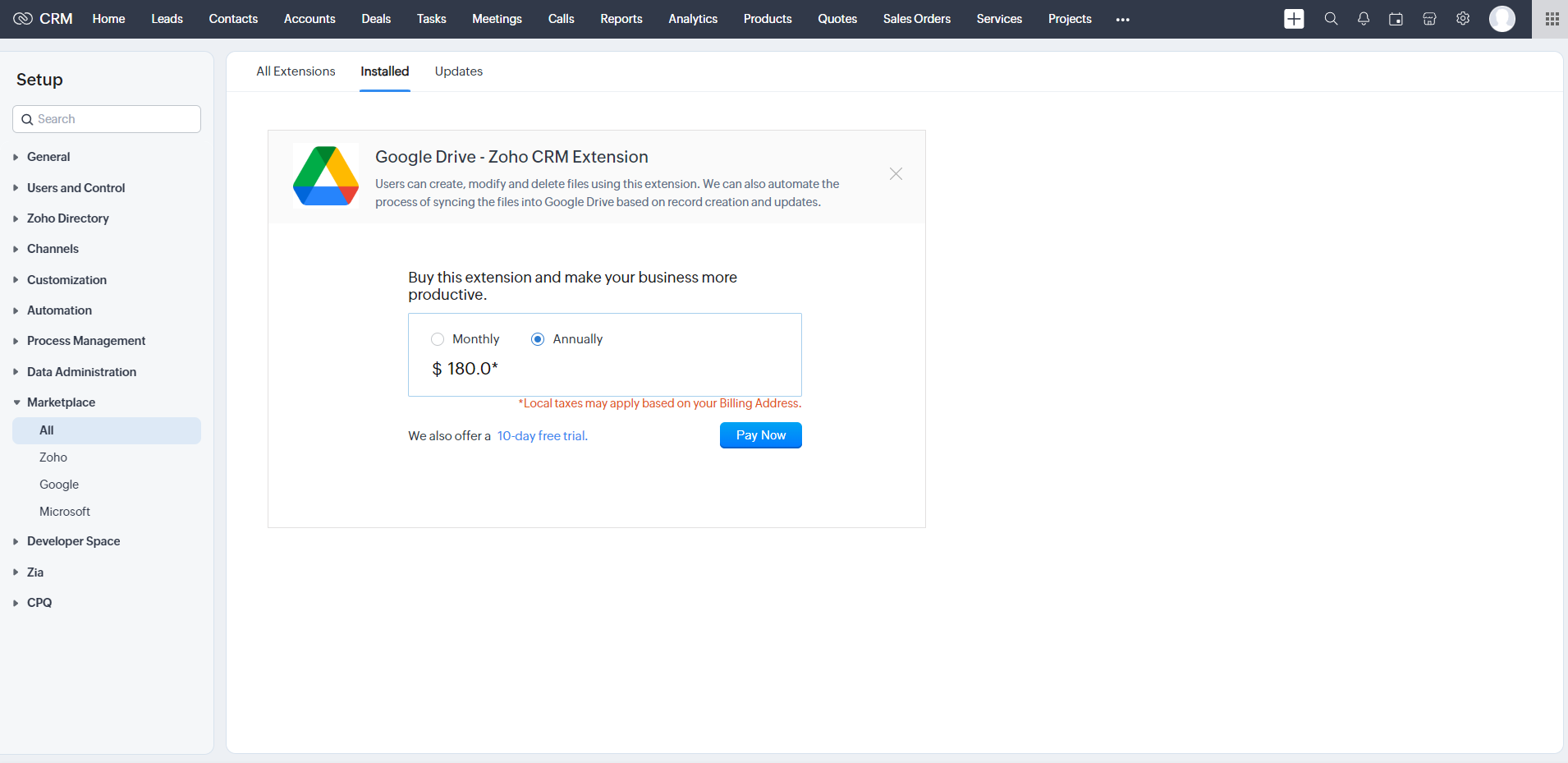Viewport: 1568px width, 763px height.
Task: Click the CRM logo icon
Action: pos(23,19)
